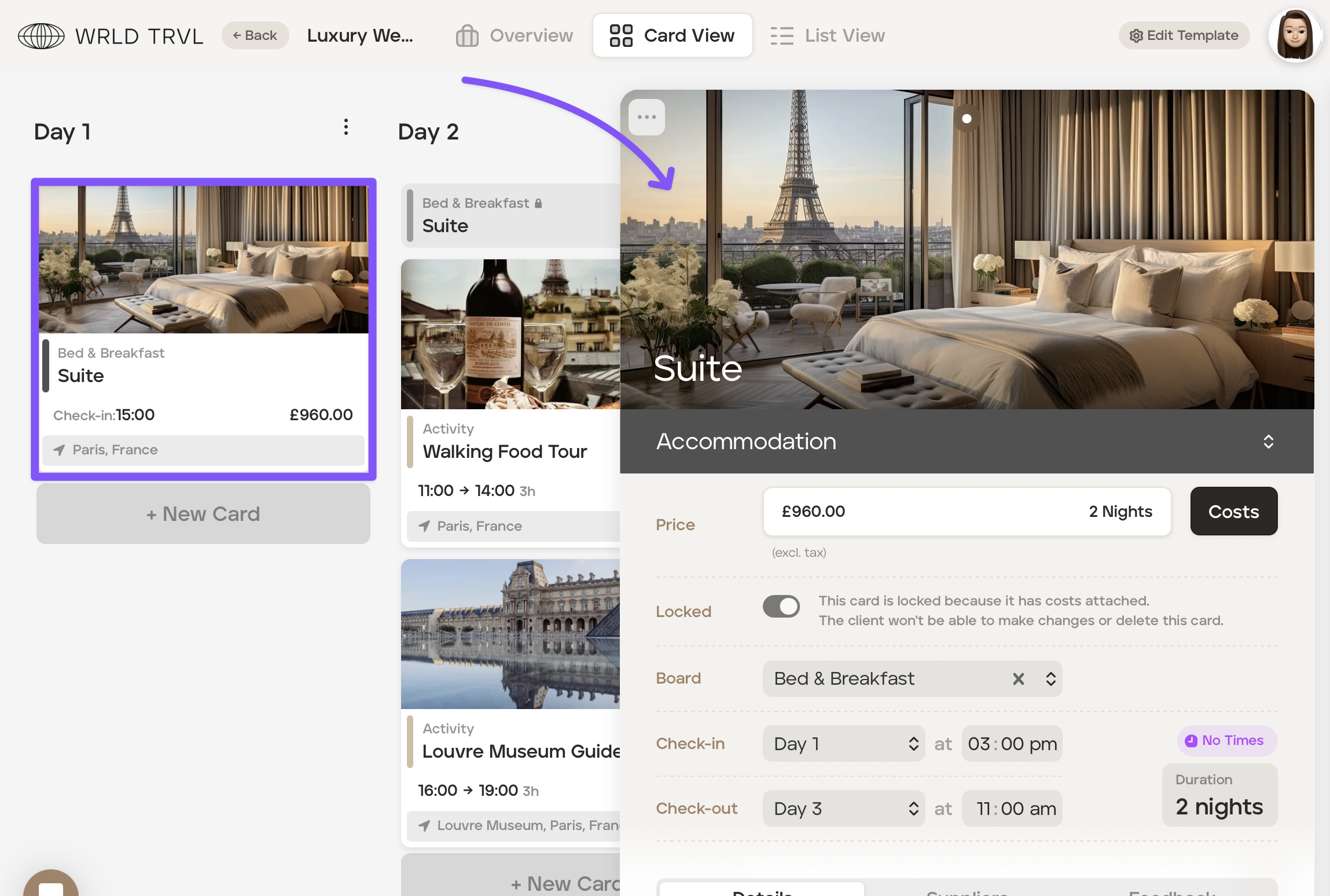Toggle the Locked switch off
The width and height of the screenshot is (1330, 896).
781,607
